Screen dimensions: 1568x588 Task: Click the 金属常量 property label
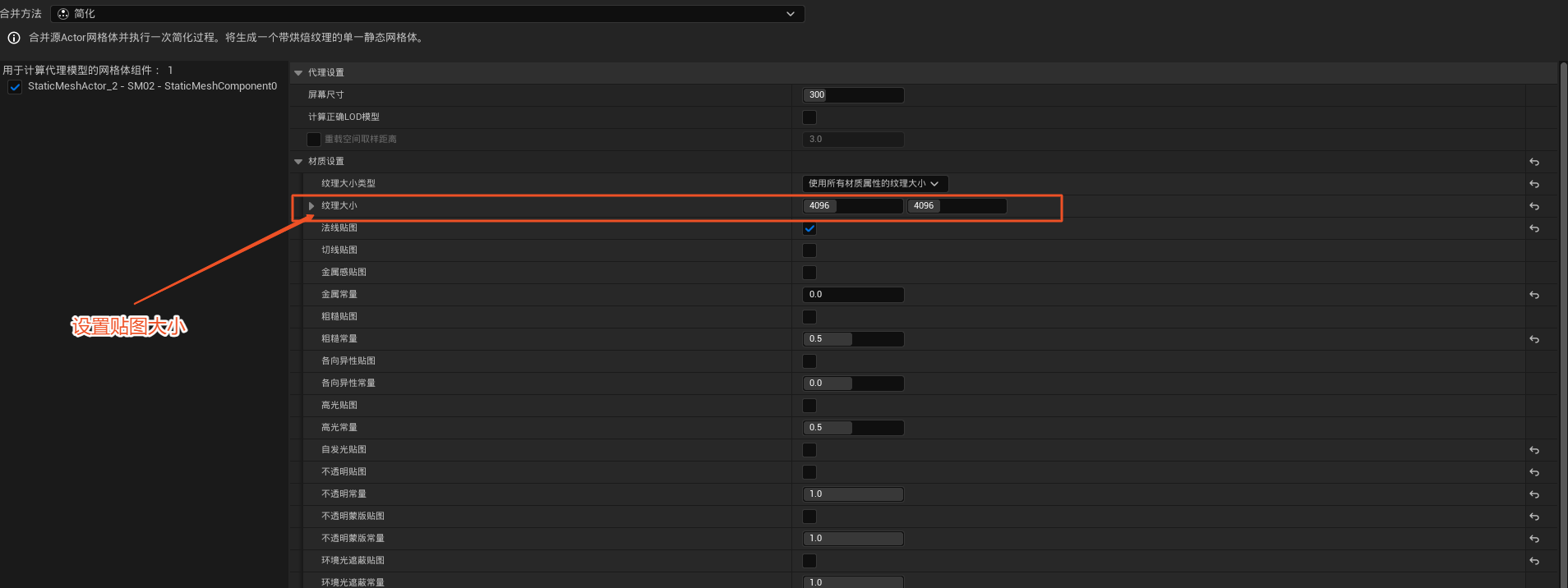point(339,295)
